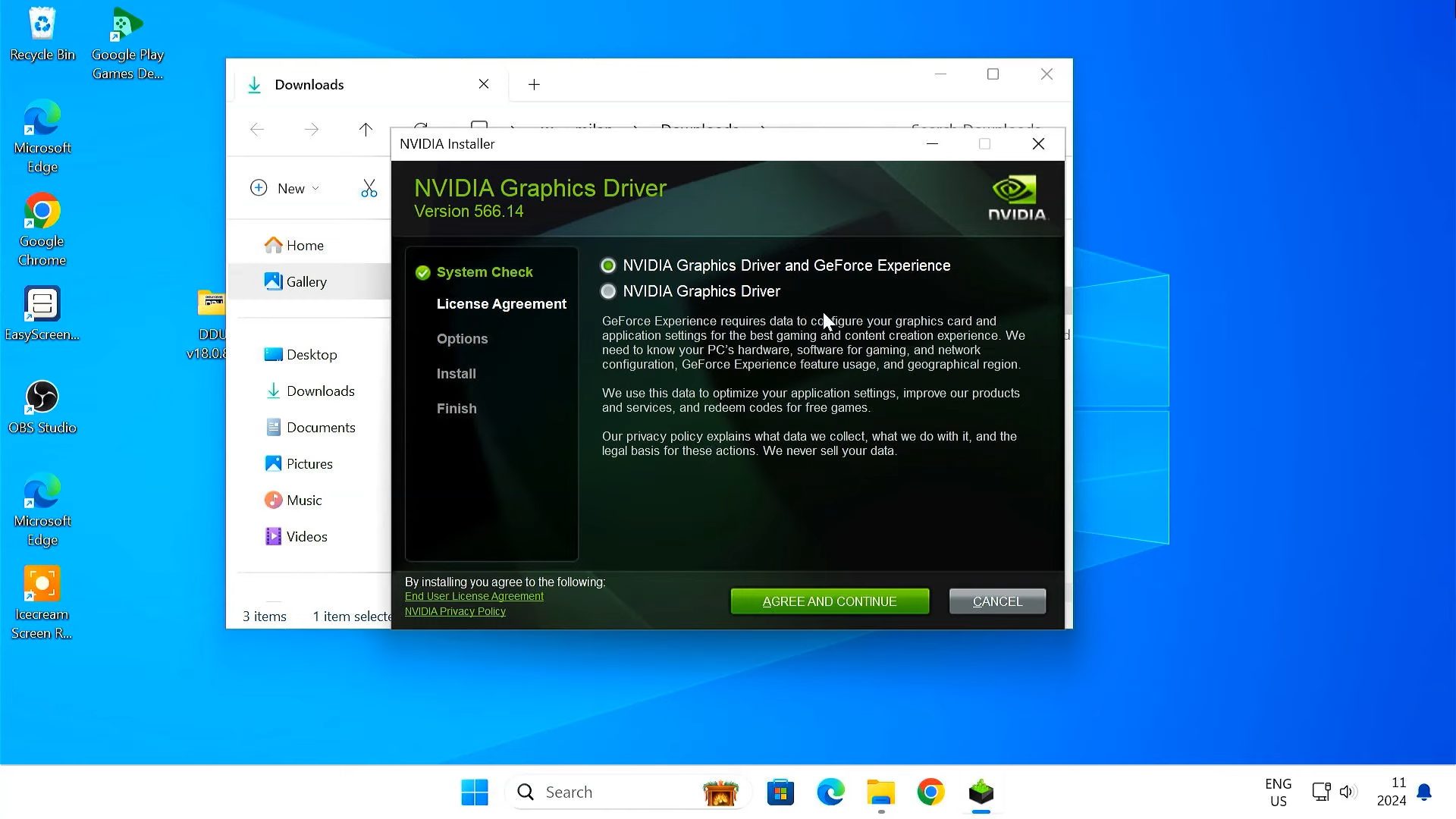The image size is (1456, 819).
Task: Select the Recycle Bin desktop icon
Action: [42, 35]
